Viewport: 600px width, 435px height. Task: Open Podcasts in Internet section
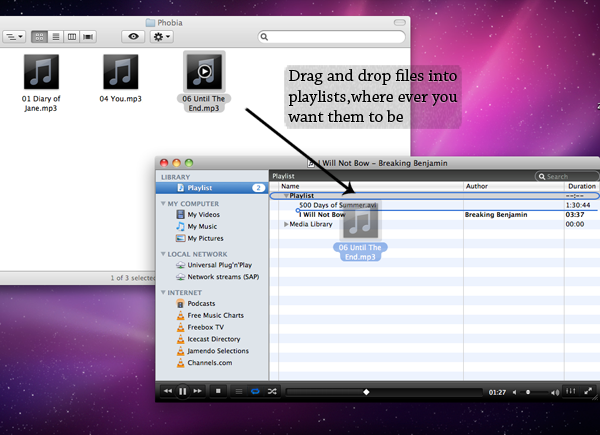(x=201, y=303)
